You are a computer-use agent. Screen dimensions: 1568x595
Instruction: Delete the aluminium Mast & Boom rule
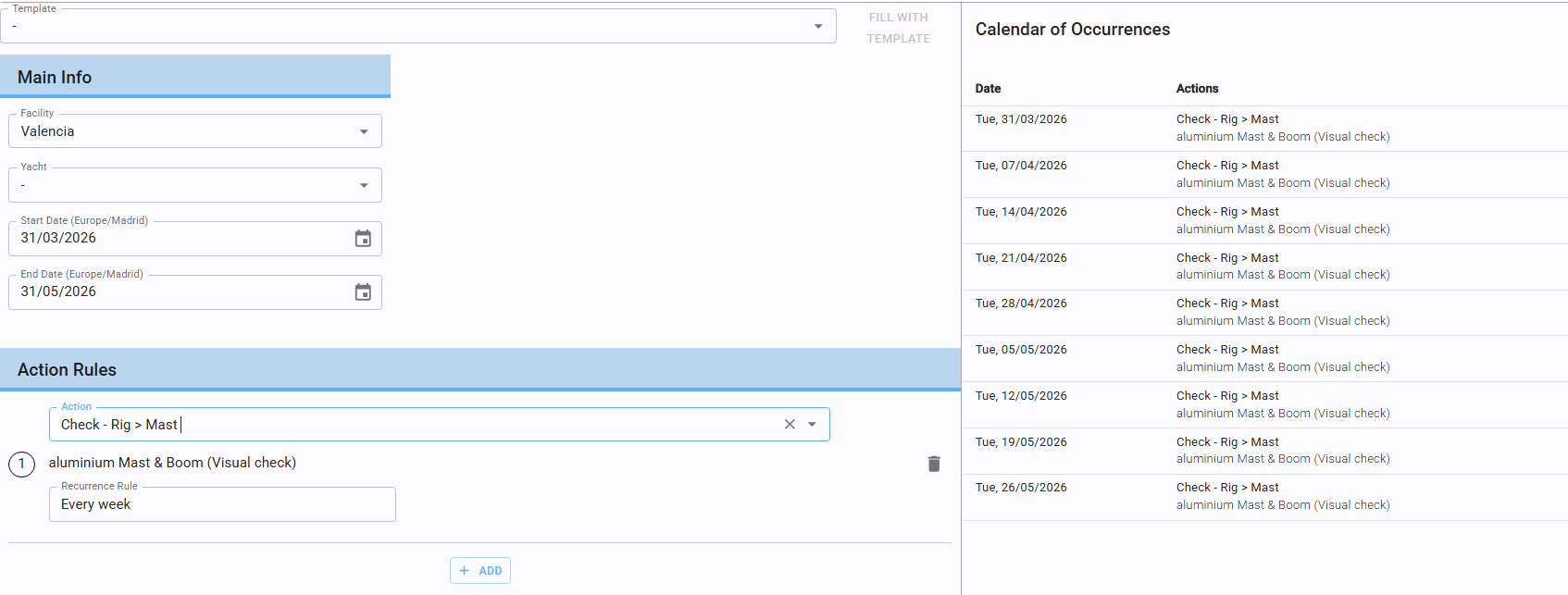(934, 464)
